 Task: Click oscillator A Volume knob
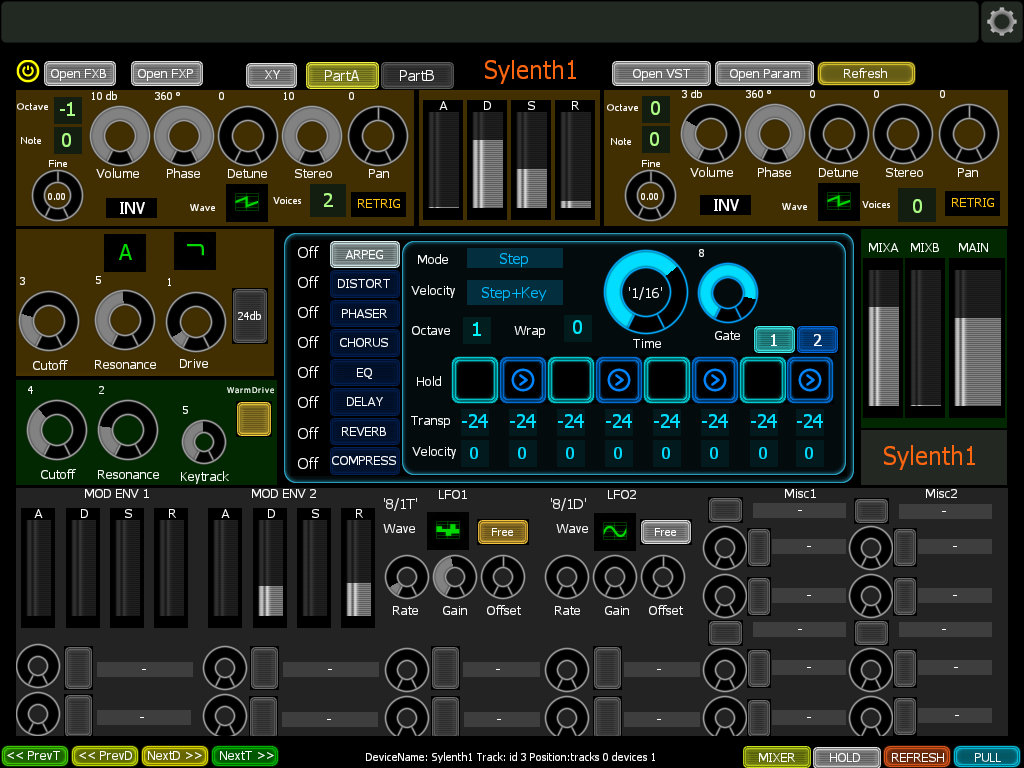[120, 135]
